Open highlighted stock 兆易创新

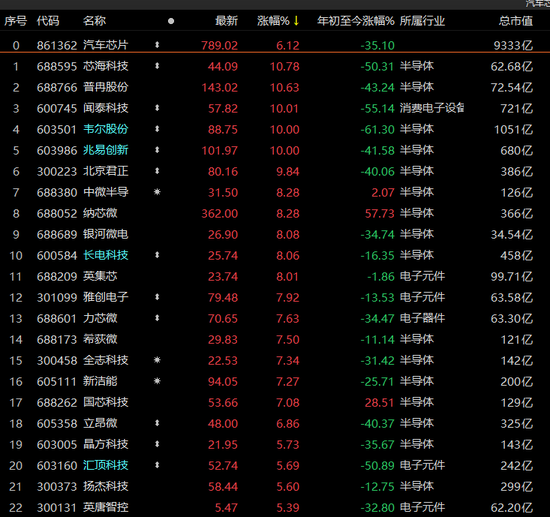coord(106,150)
